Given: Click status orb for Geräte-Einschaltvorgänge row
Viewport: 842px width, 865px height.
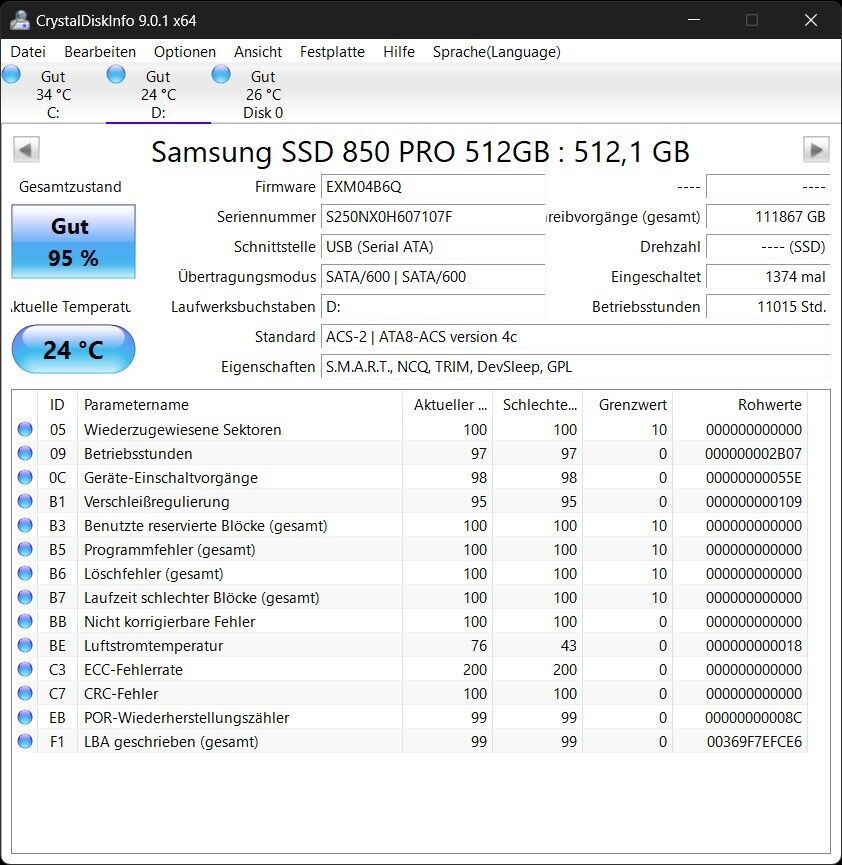Looking at the screenshot, I should [25, 477].
